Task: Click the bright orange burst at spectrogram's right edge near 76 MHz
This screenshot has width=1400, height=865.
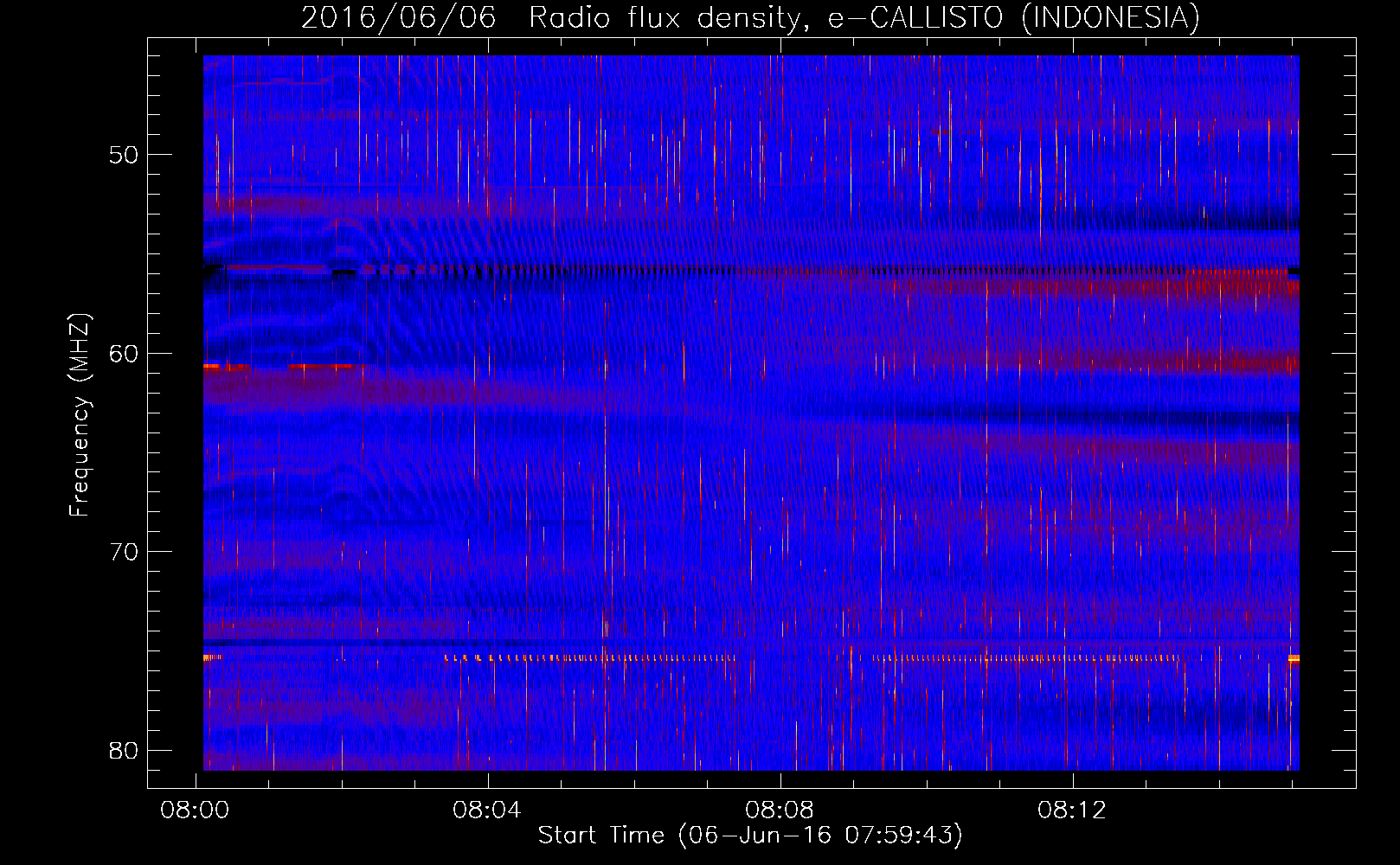Action: click(x=1294, y=659)
